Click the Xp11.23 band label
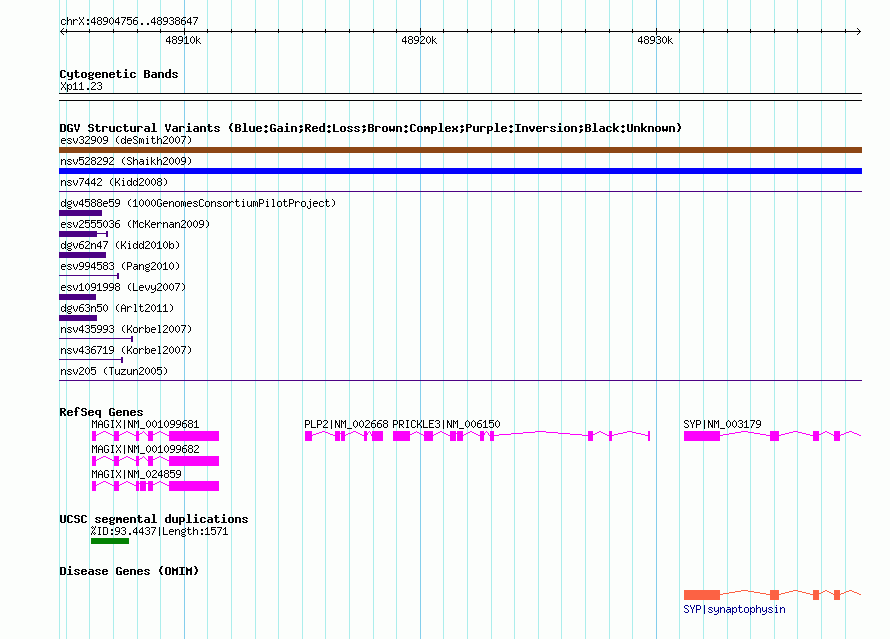Screen dimensions: 890x639 point(81,86)
